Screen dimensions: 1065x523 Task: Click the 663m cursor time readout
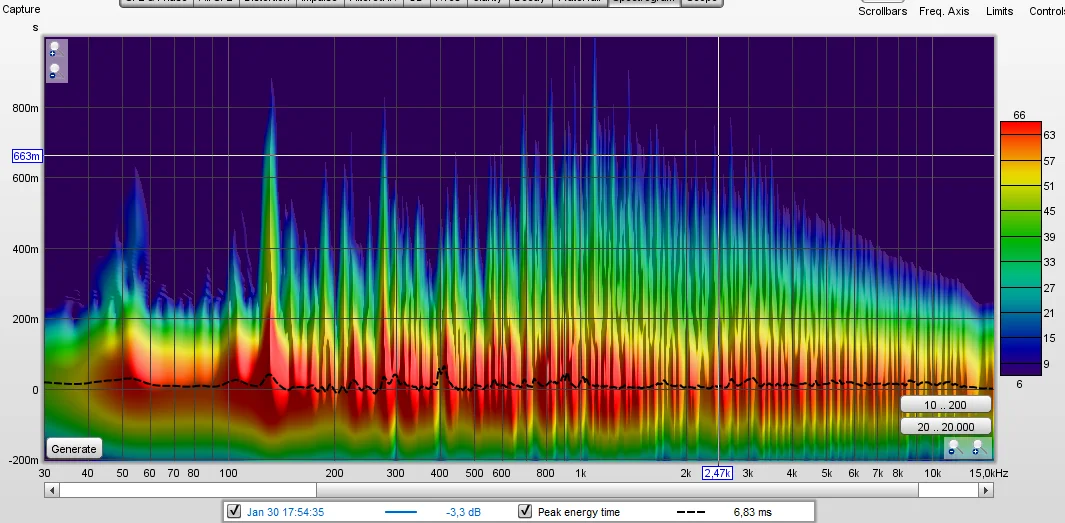pos(27,156)
